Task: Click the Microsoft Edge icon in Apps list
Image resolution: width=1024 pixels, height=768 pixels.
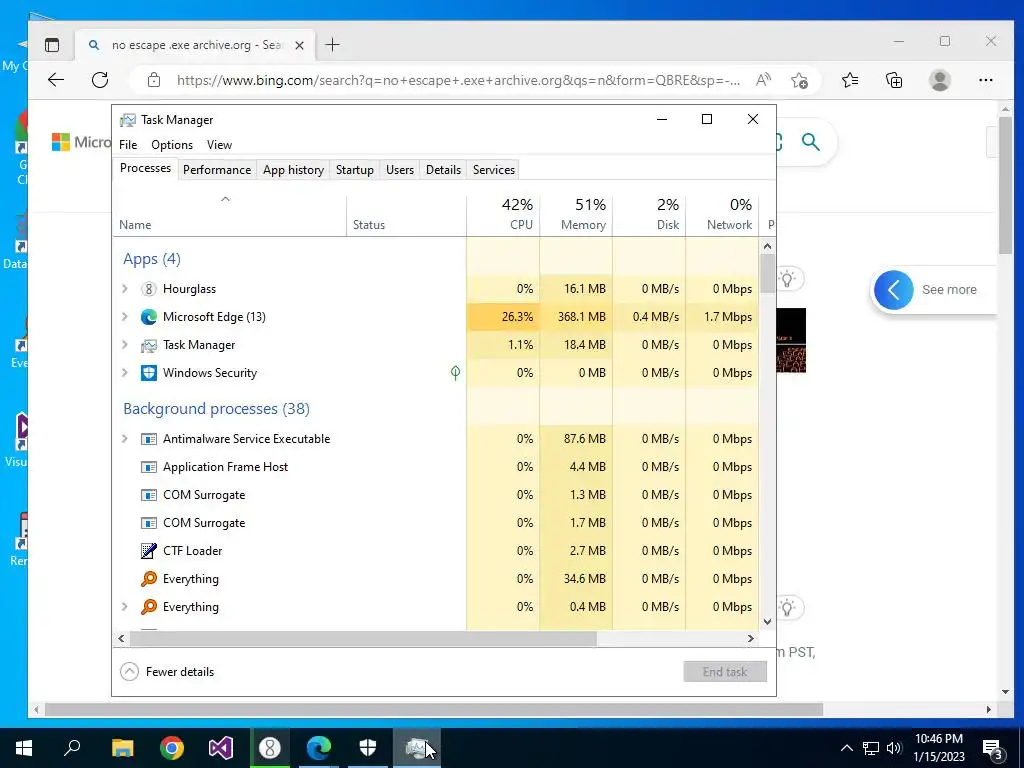Action: click(x=149, y=317)
